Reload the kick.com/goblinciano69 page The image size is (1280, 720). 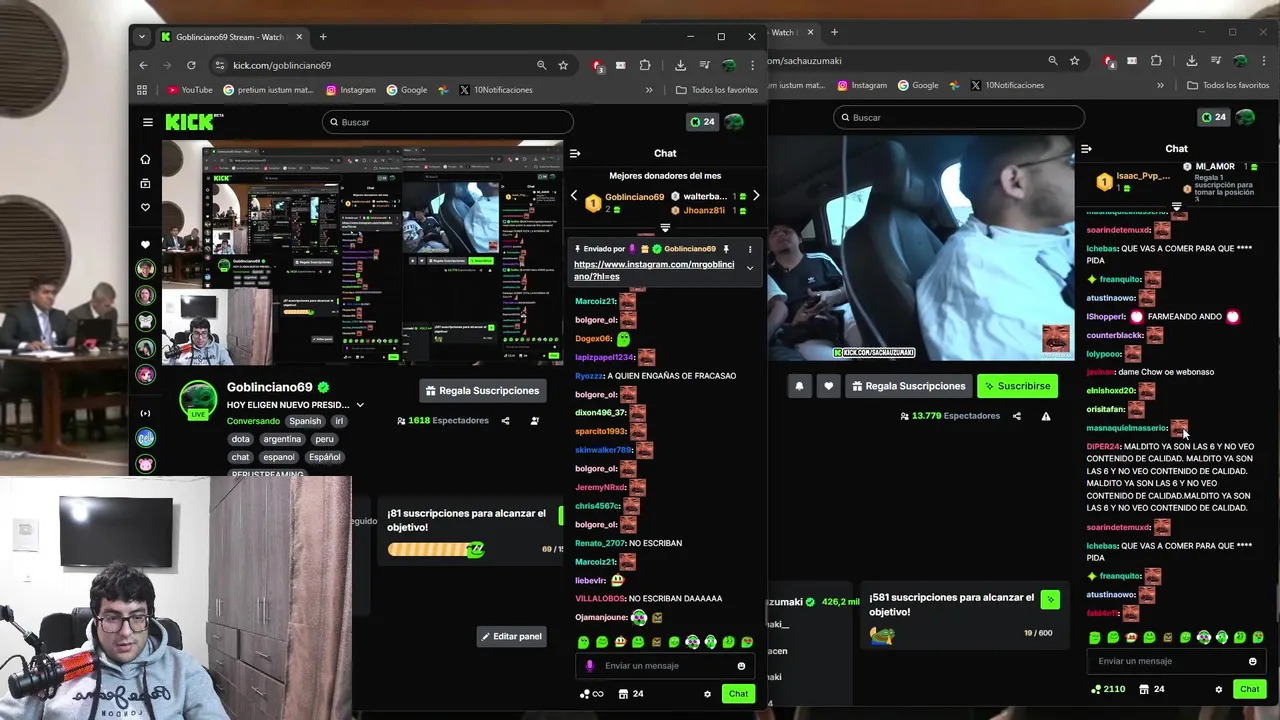tap(191, 65)
